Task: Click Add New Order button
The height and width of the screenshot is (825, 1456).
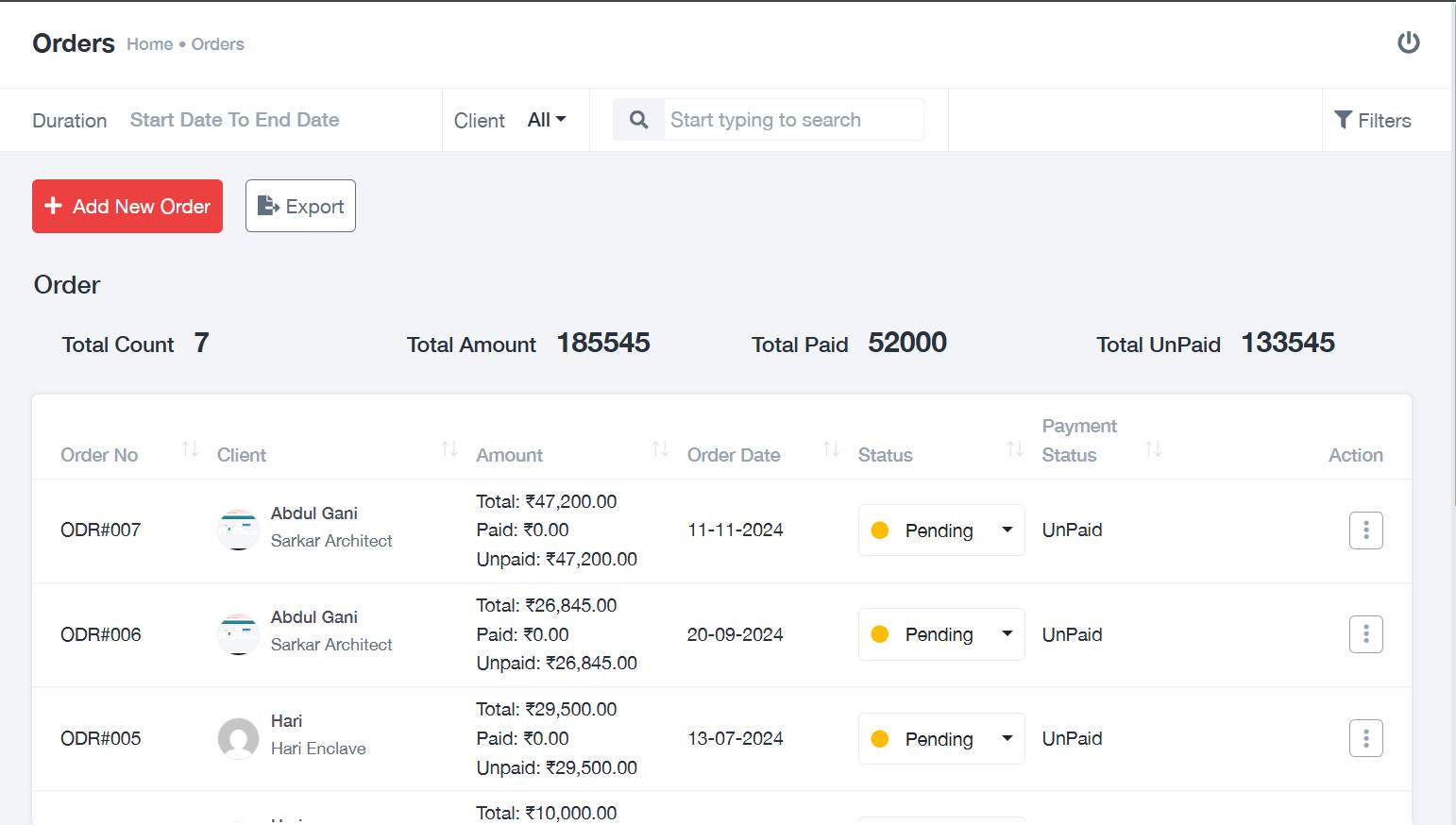Action: (127, 206)
